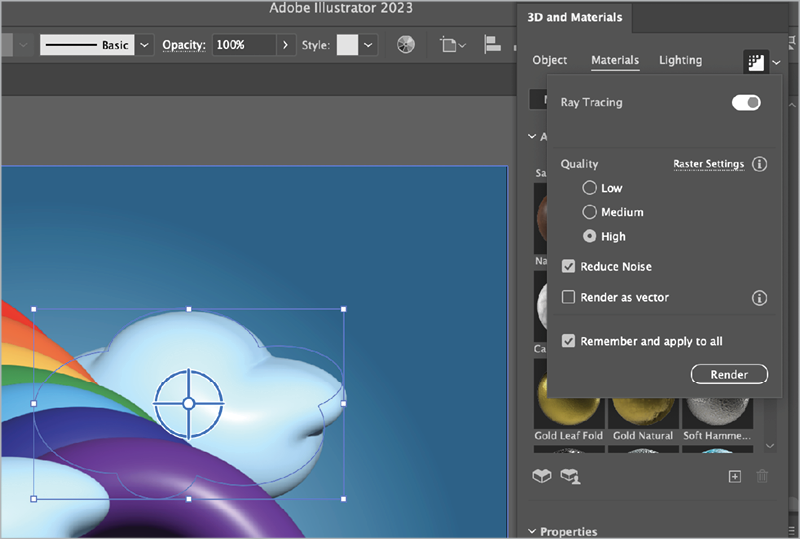Open the Recolor Artwork color wheel icon

(x=406, y=45)
